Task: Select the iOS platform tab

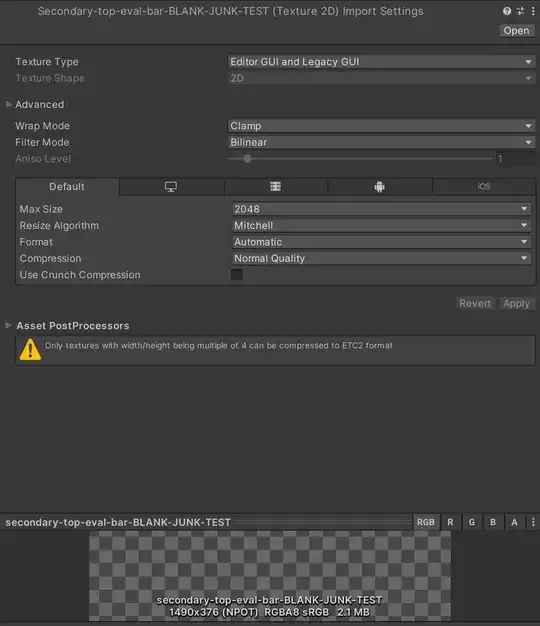Action: coord(484,187)
